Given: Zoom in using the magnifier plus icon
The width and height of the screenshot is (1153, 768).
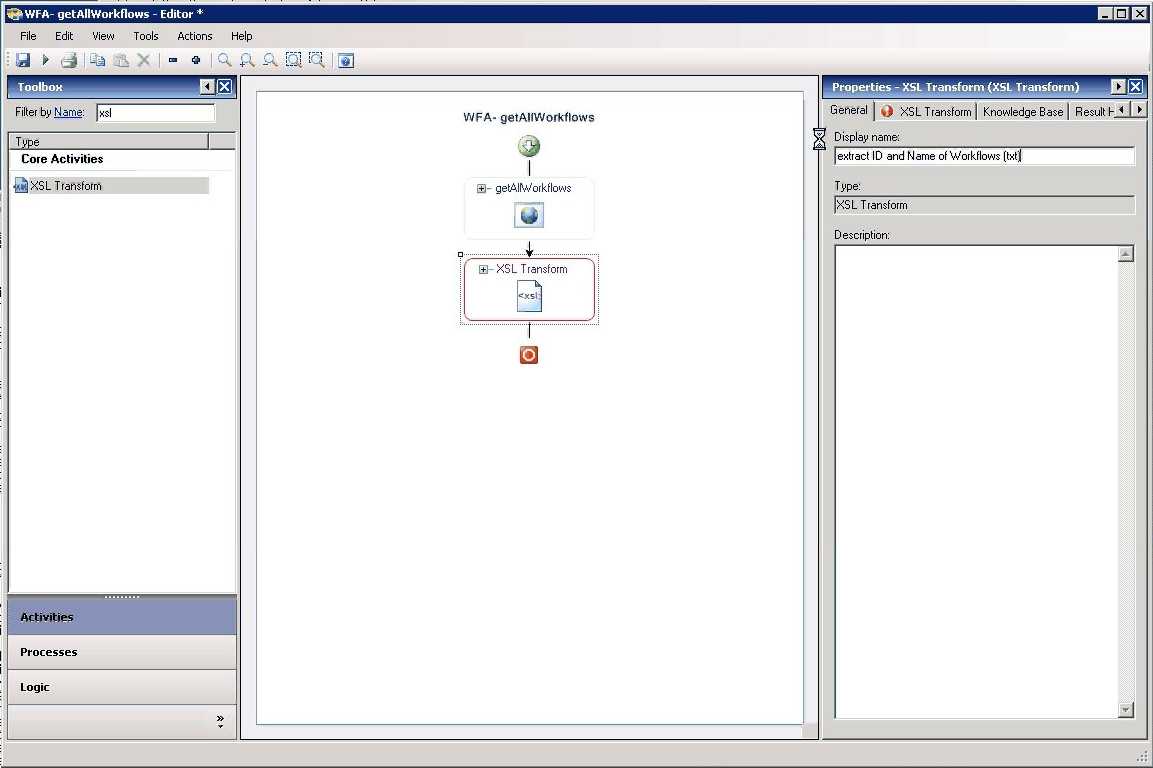Looking at the screenshot, I should click(247, 60).
